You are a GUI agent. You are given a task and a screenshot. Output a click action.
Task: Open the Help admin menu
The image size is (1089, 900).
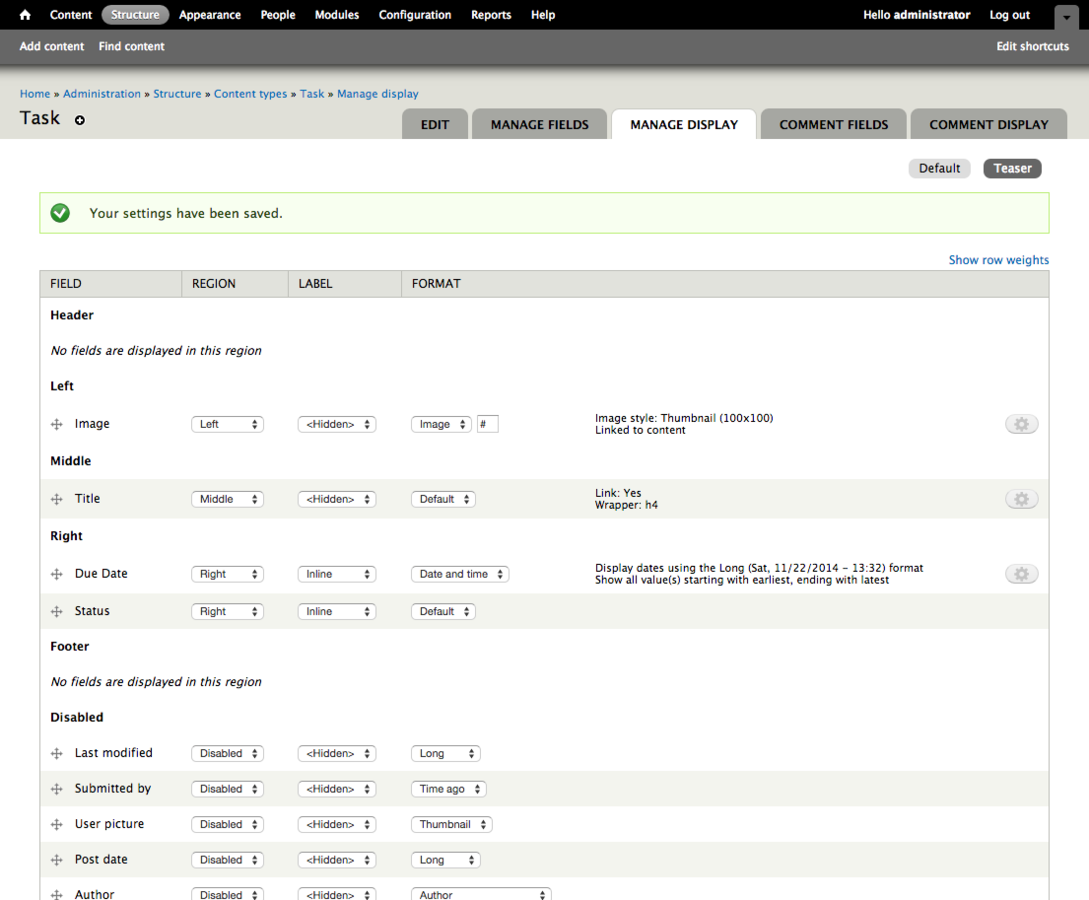pos(543,15)
